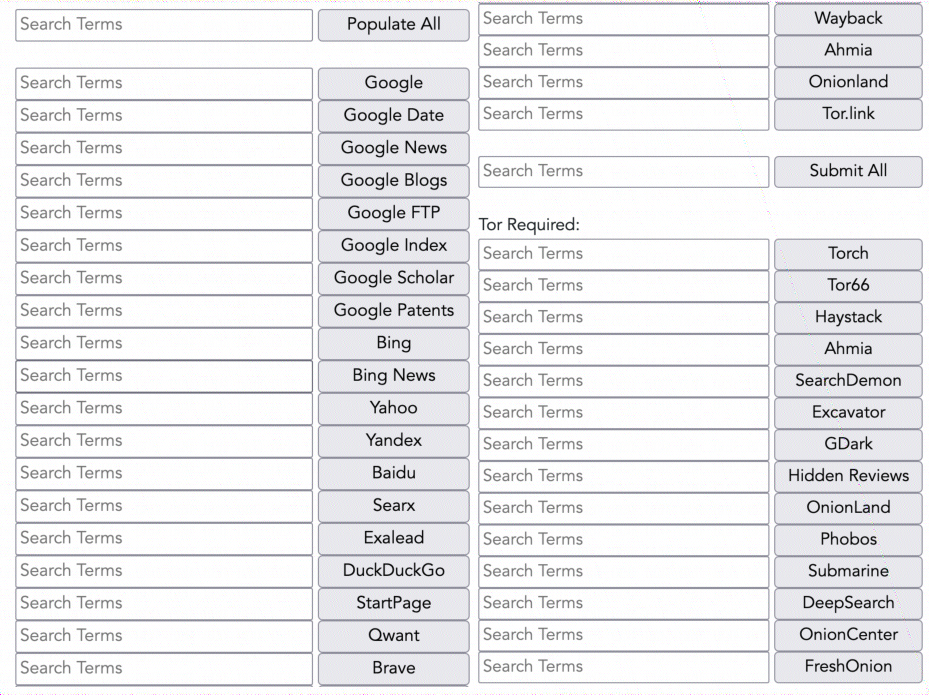Image resolution: width=929 pixels, height=695 pixels.
Task: Click the Brave search button
Action: 393,668
